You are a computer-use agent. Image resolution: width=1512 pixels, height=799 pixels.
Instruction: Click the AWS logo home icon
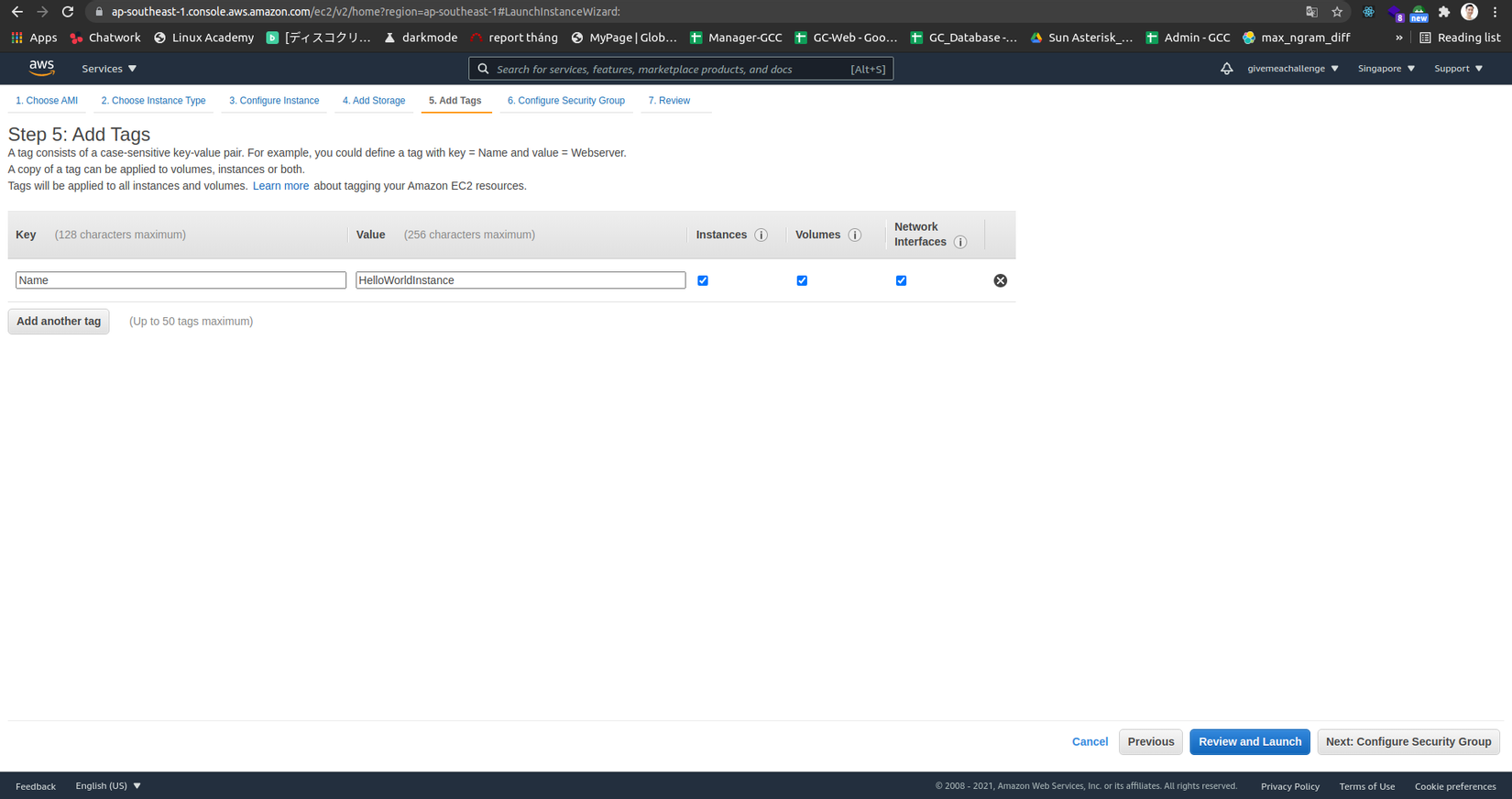[42, 68]
